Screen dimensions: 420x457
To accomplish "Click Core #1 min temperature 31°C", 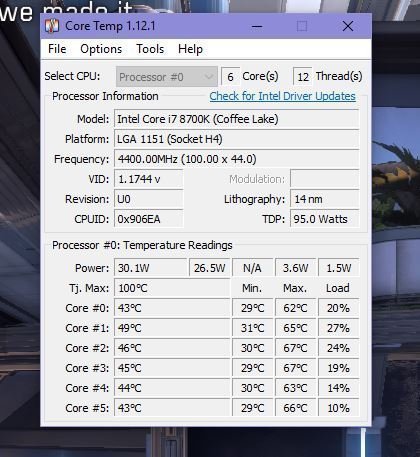I will (252, 328).
